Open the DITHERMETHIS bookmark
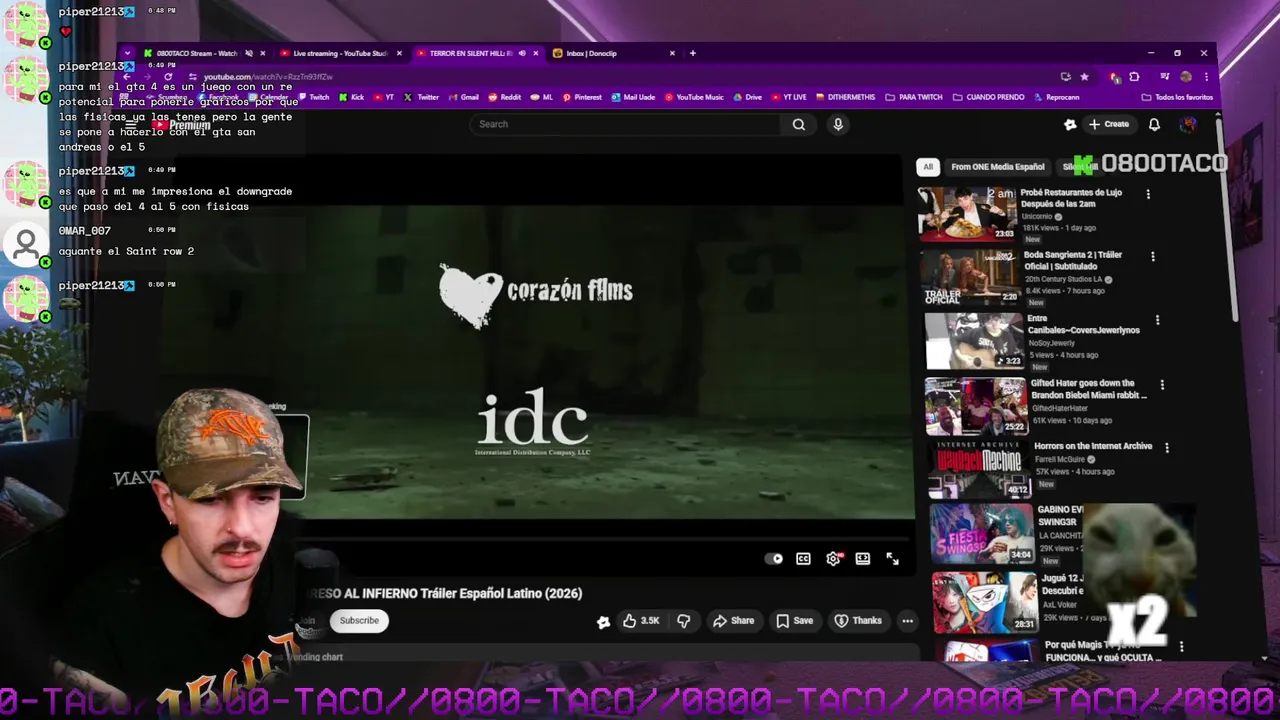This screenshot has height=720, width=1280. pyautogui.click(x=845, y=97)
